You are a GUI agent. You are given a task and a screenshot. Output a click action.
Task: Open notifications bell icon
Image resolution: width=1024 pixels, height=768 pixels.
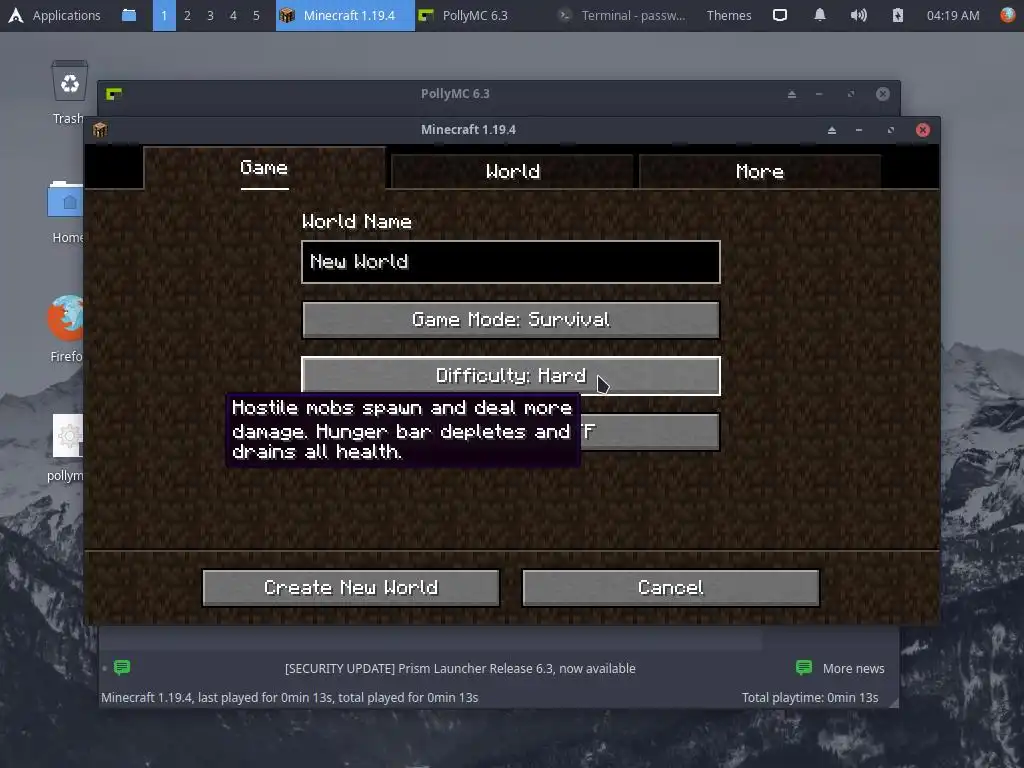(x=820, y=15)
